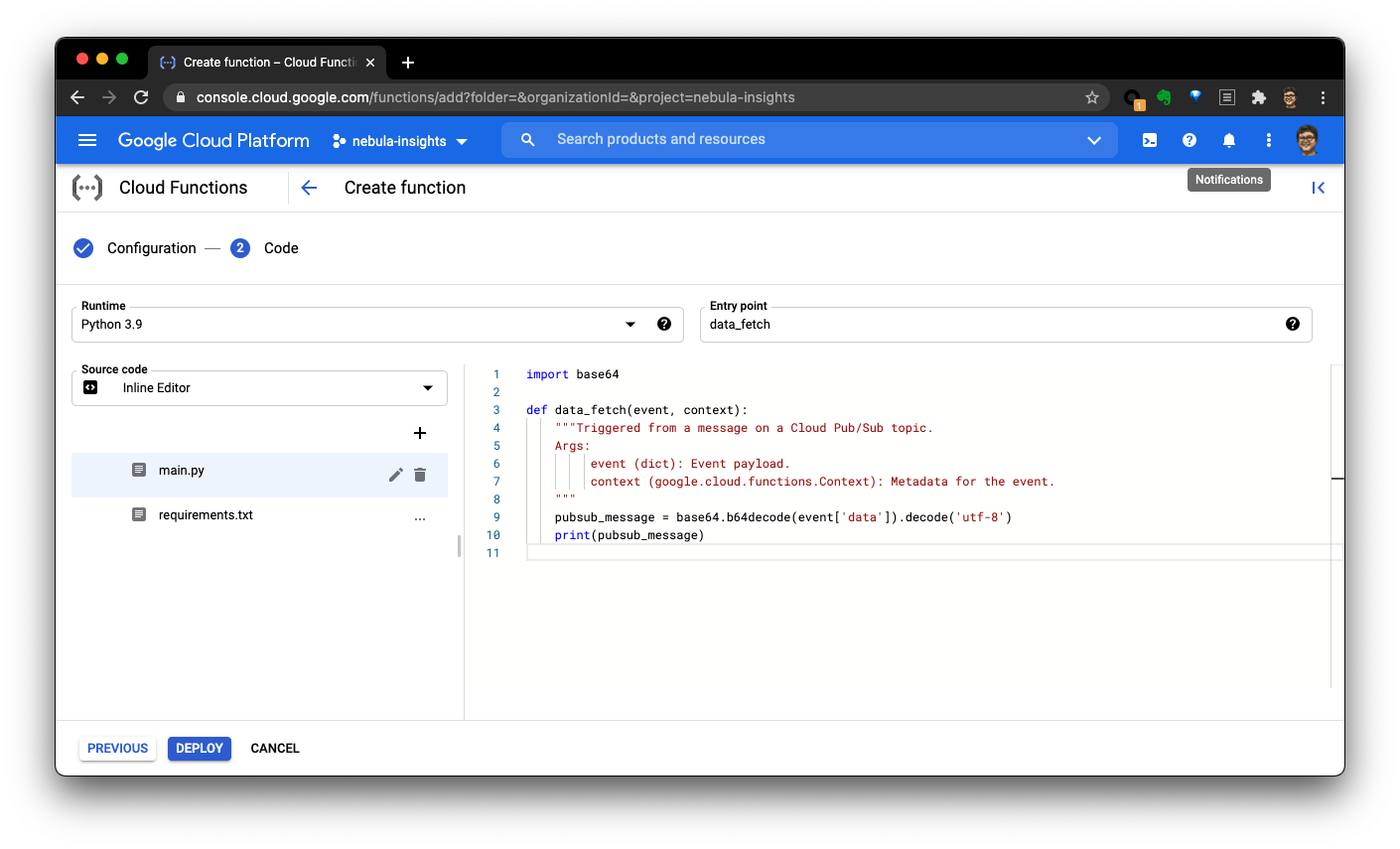This screenshot has width=1400, height=849.
Task: Delete main.py using trash icon
Action: (420, 475)
